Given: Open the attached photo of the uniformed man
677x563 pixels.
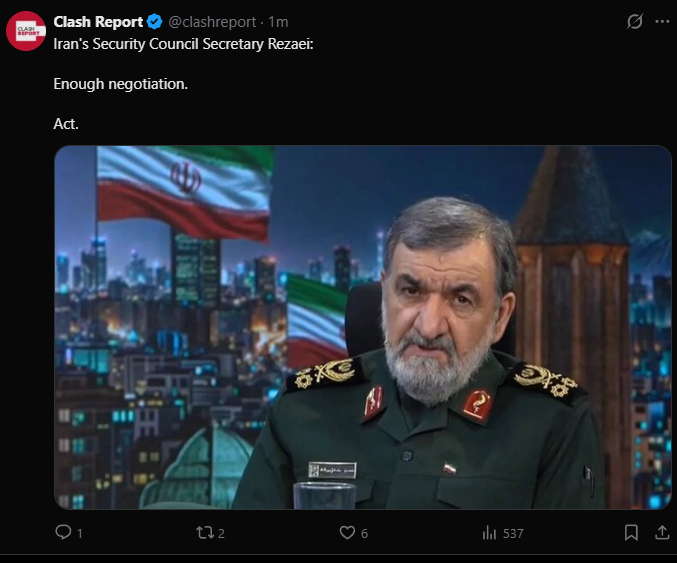Looking at the screenshot, I should [x=363, y=327].
